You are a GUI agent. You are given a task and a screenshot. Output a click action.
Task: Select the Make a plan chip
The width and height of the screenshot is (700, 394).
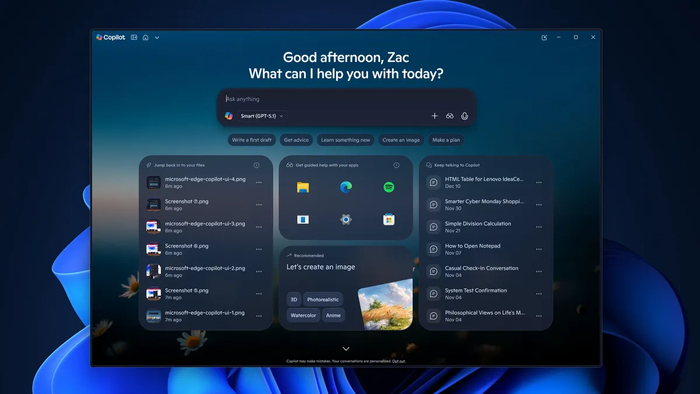tap(446, 140)
